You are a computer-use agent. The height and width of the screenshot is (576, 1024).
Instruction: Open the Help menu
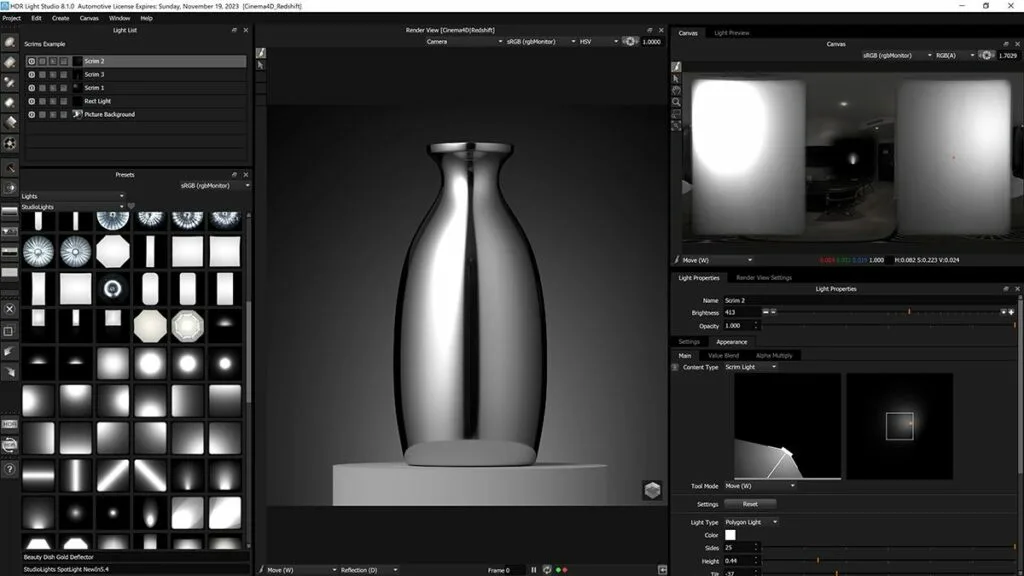click(x=146, y=18)
